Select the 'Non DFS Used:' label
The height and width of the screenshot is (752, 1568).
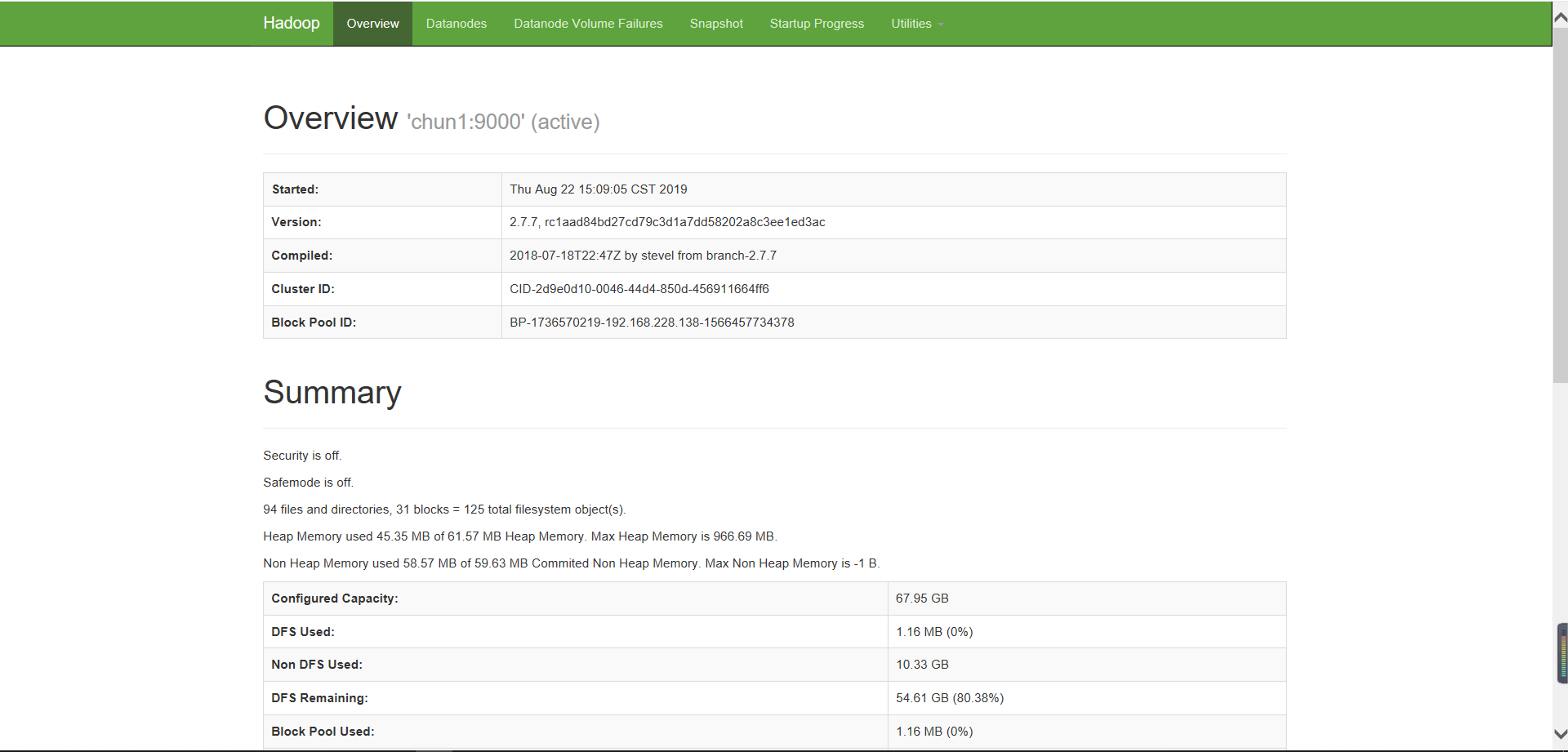point(317,665)
